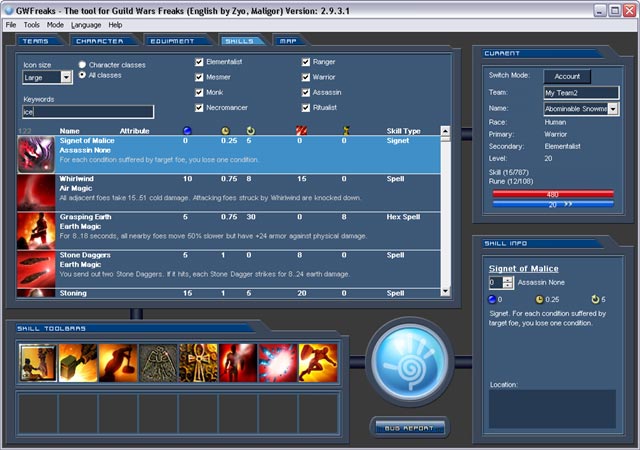640x450 pixels.
Task: Open the character Name dropdown
Action: coord(613,109)
